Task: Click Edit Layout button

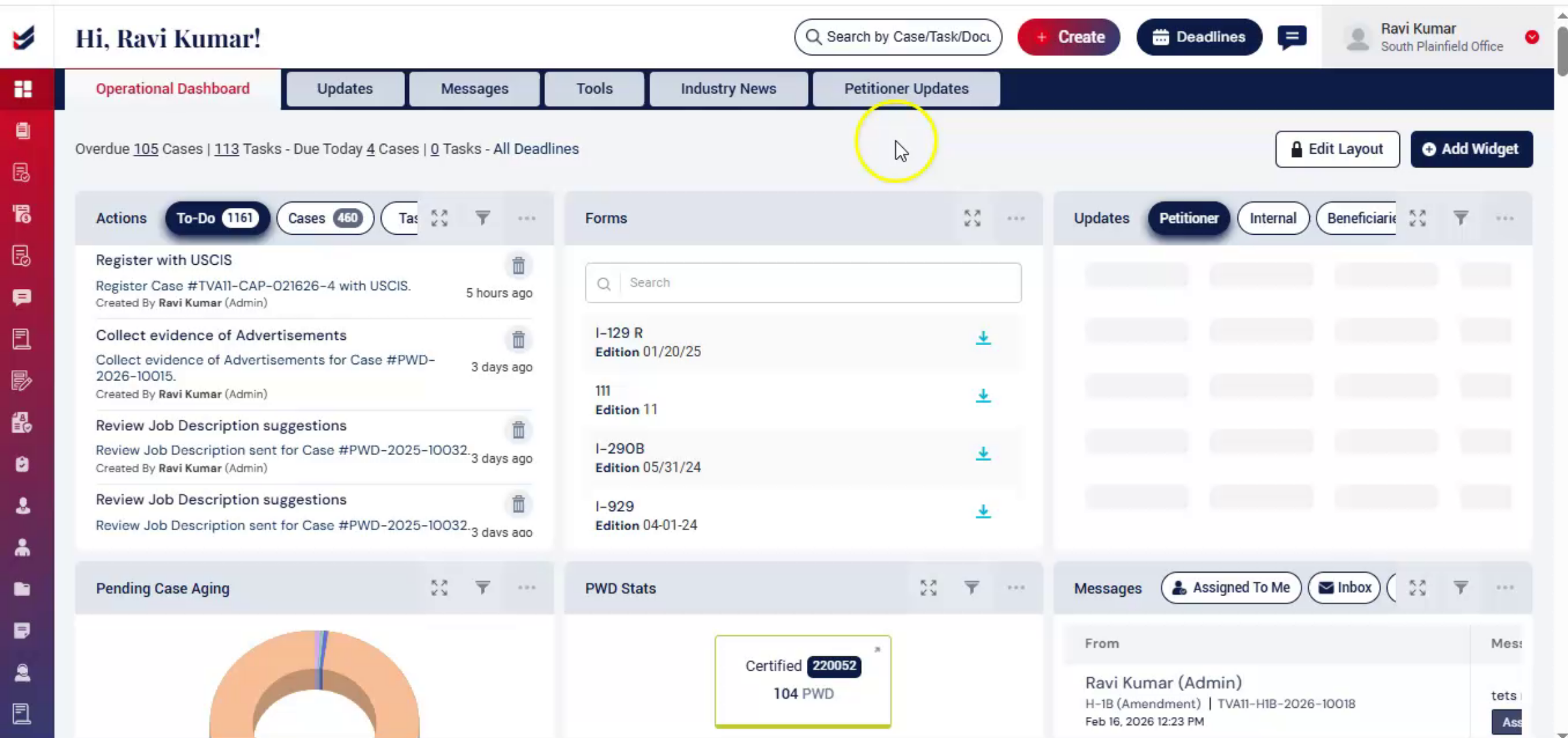Action: (x=1337, y=149)
